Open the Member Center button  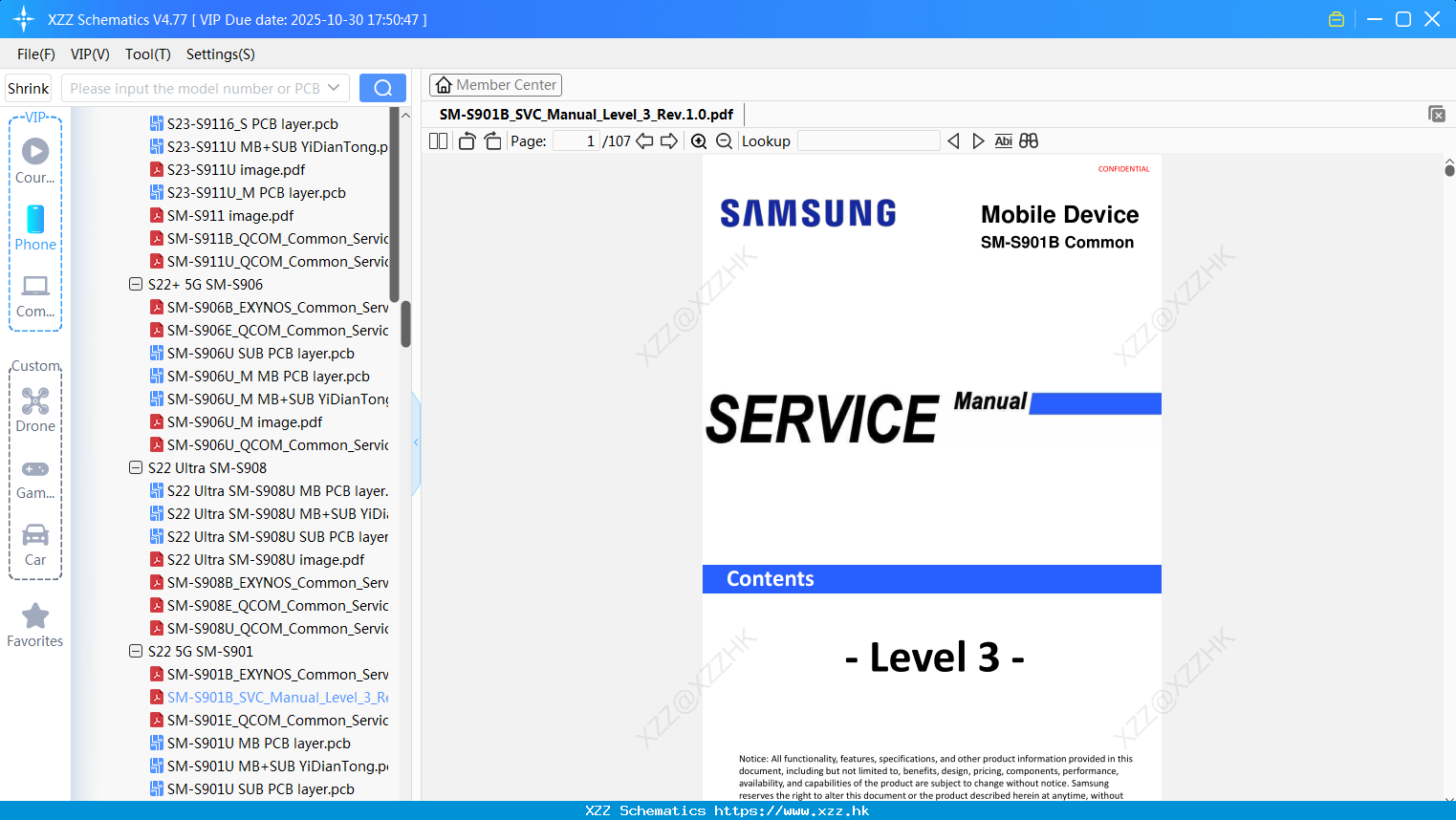point(495,85)
